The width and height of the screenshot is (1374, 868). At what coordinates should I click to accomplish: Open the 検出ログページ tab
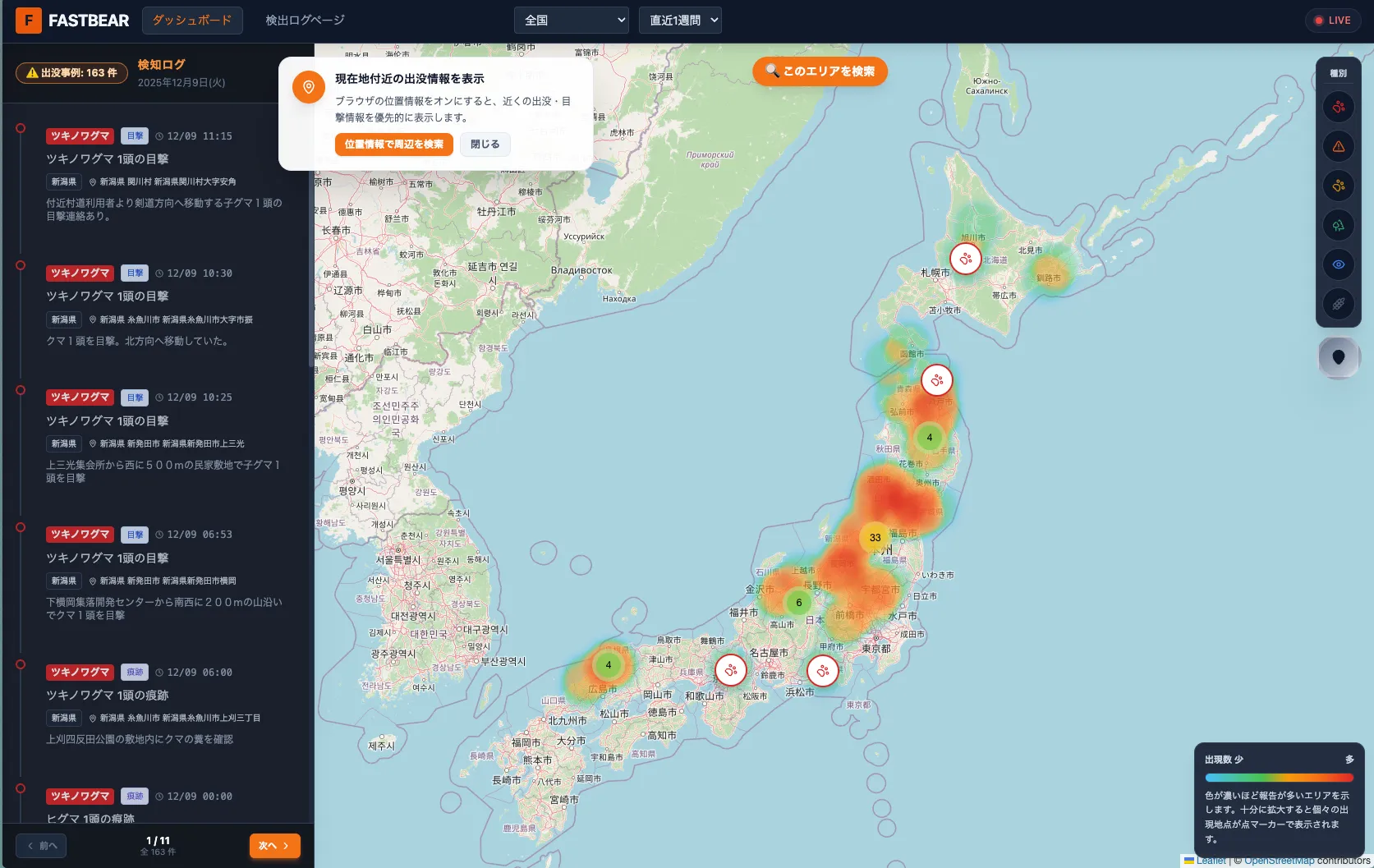point(306,21)
